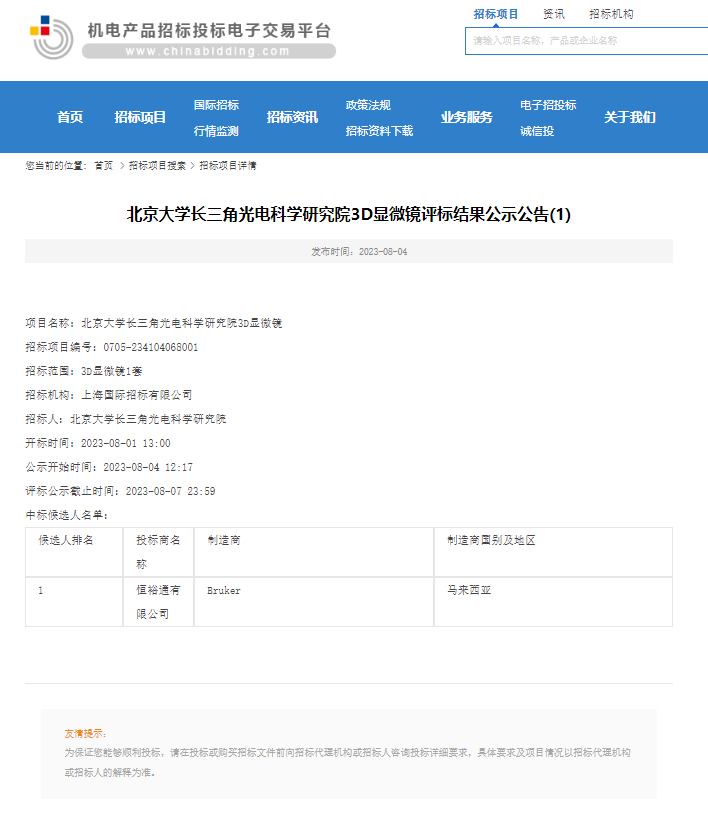Open 政策法规 in the navigation bar

(368, 105)
